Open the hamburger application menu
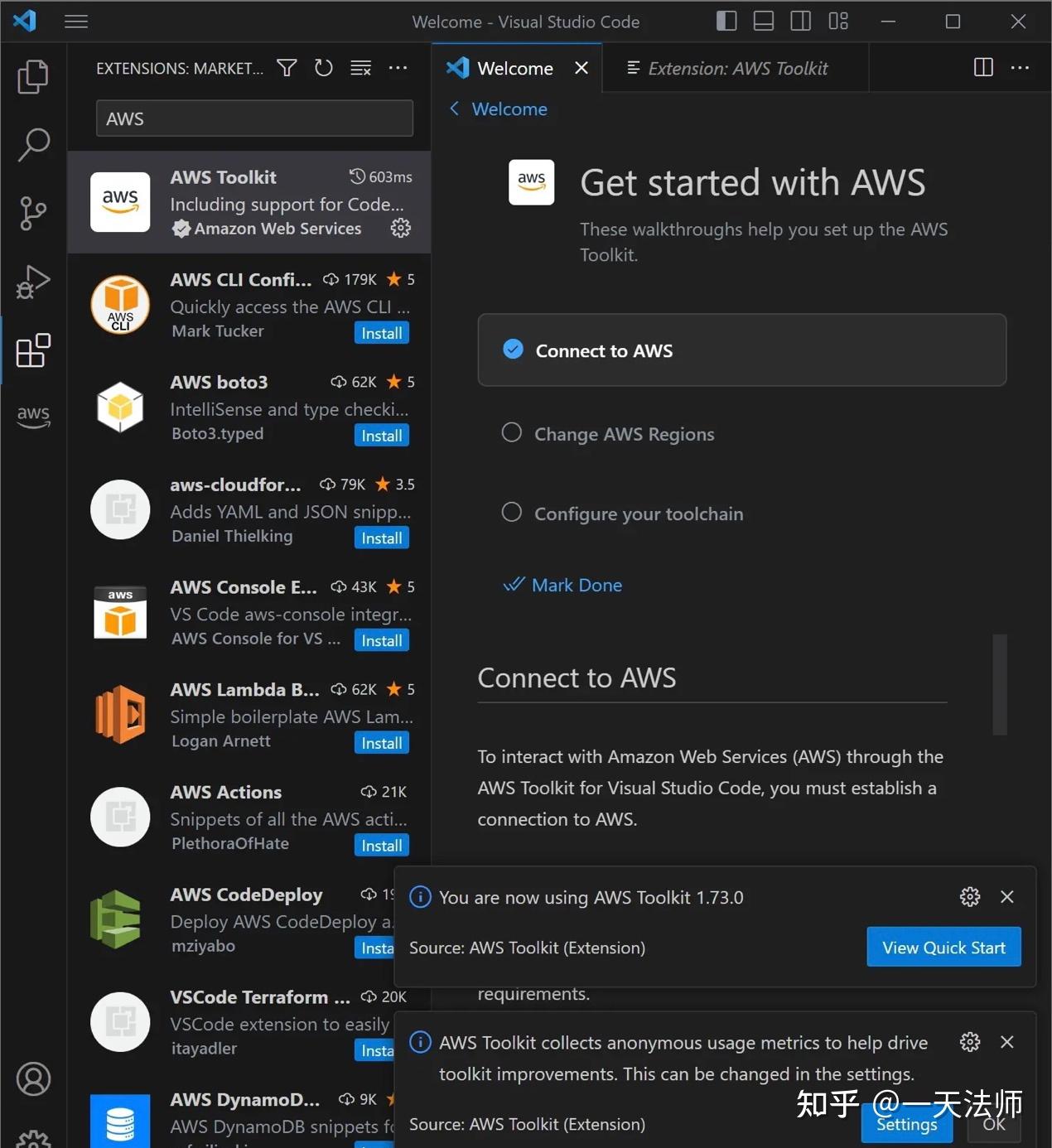 pos(76,22)
